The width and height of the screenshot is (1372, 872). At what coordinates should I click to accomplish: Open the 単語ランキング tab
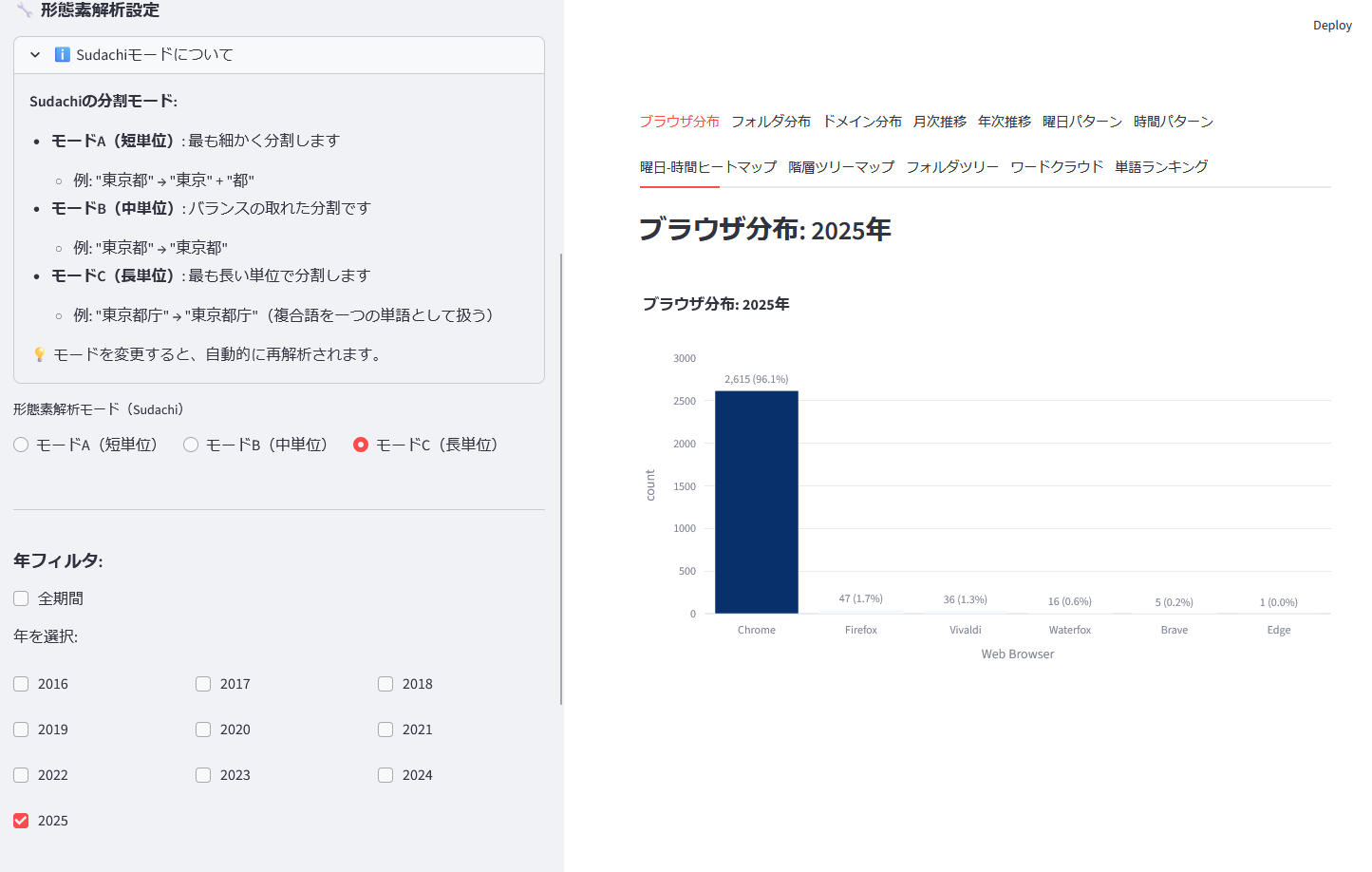tap(1161, 165)
